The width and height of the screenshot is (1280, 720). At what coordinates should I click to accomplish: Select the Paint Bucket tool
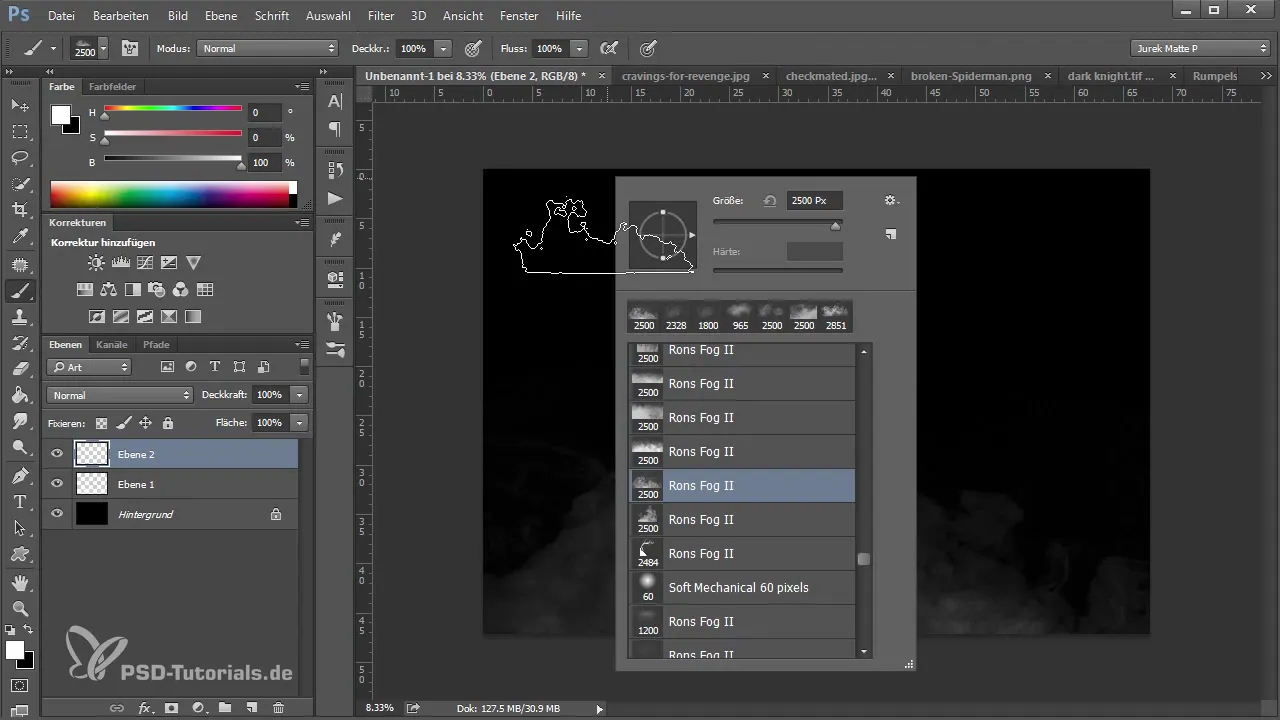(20, 396)
